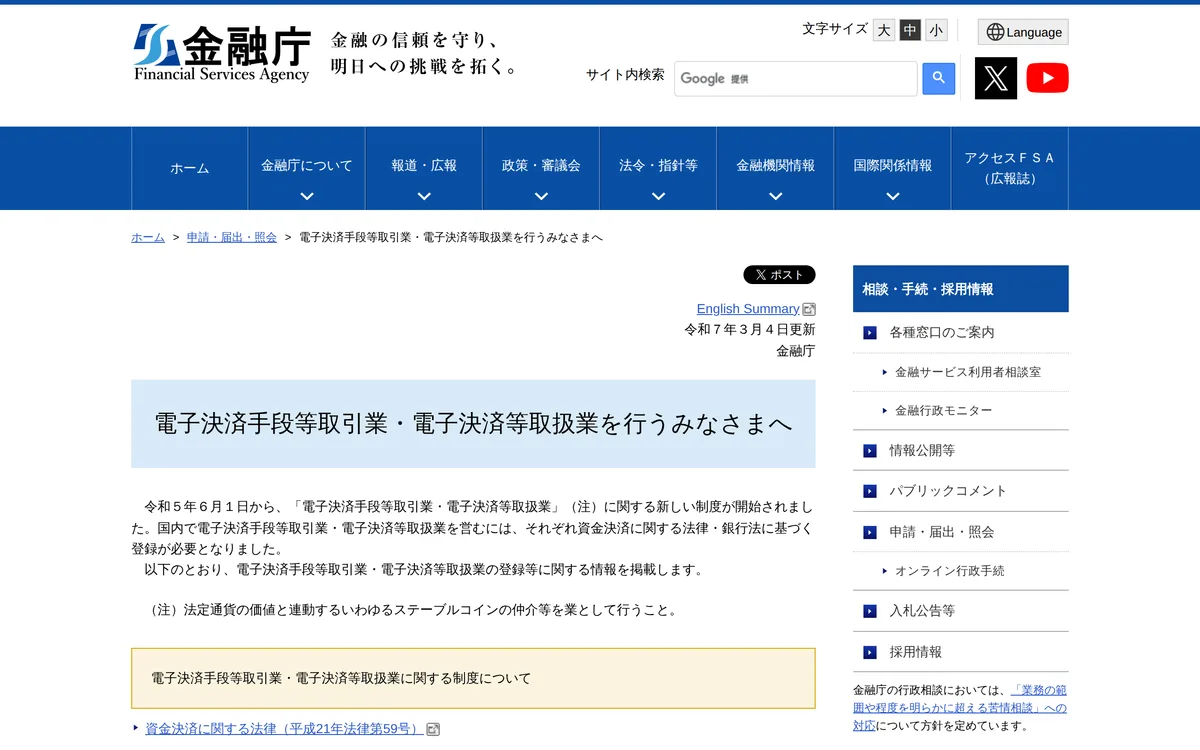Open the 金融機関情報 navigation label

click(776, 165)
